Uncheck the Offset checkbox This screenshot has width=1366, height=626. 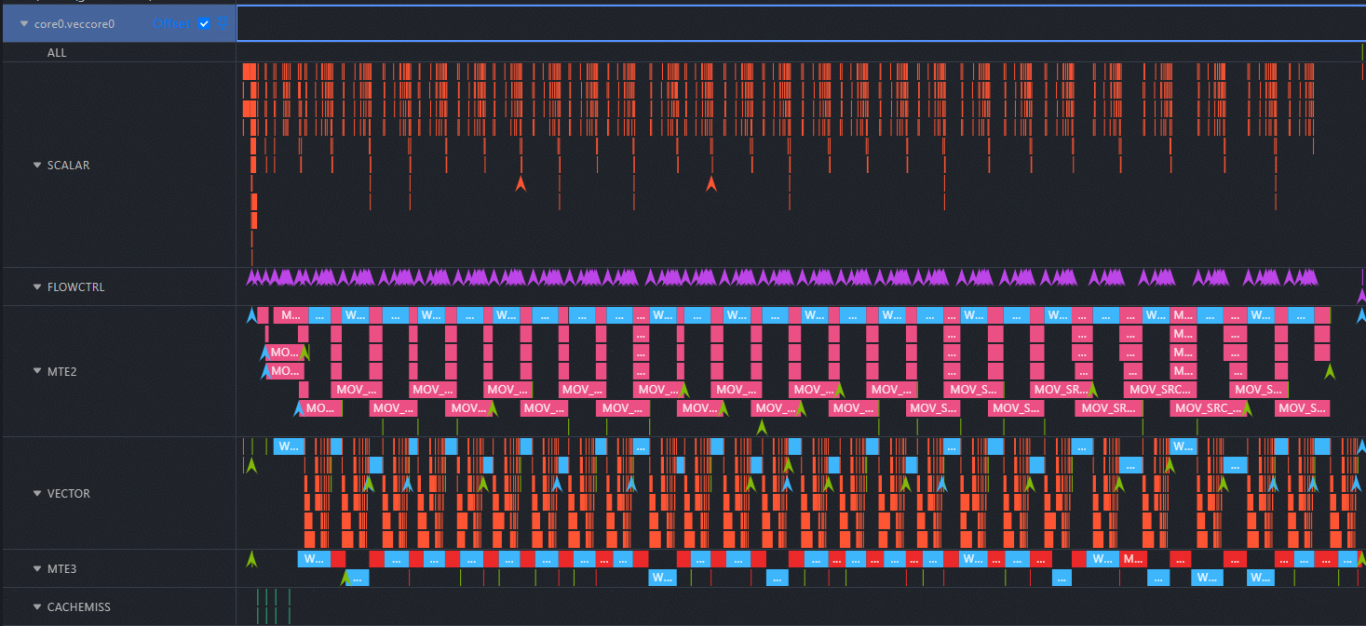[x=204, y=23]
